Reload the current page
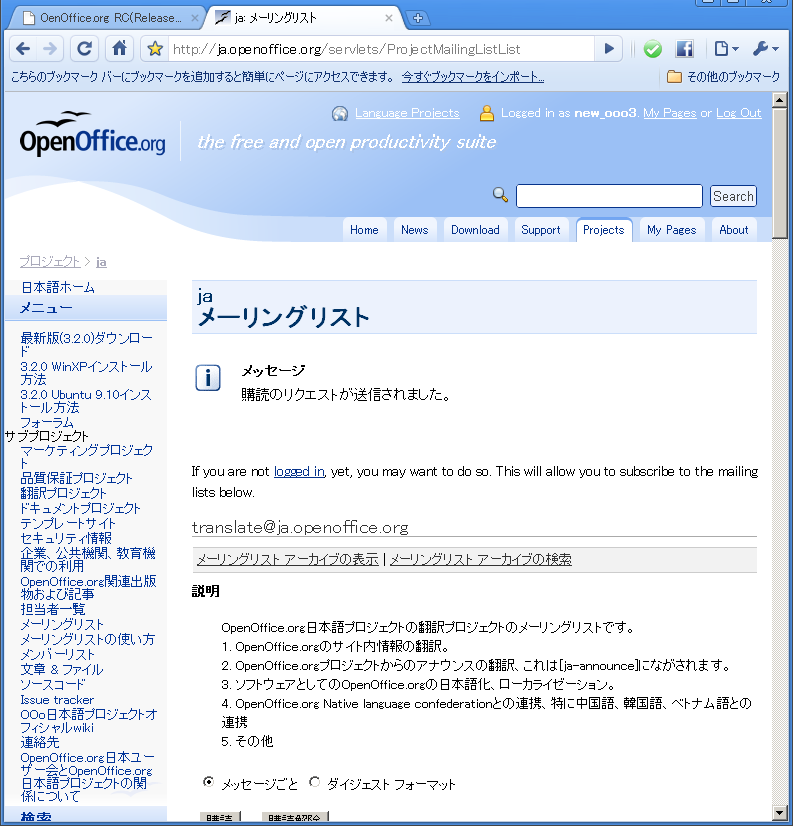The width and height of the screenshot is (793, 826). click(x=84, y=49)
